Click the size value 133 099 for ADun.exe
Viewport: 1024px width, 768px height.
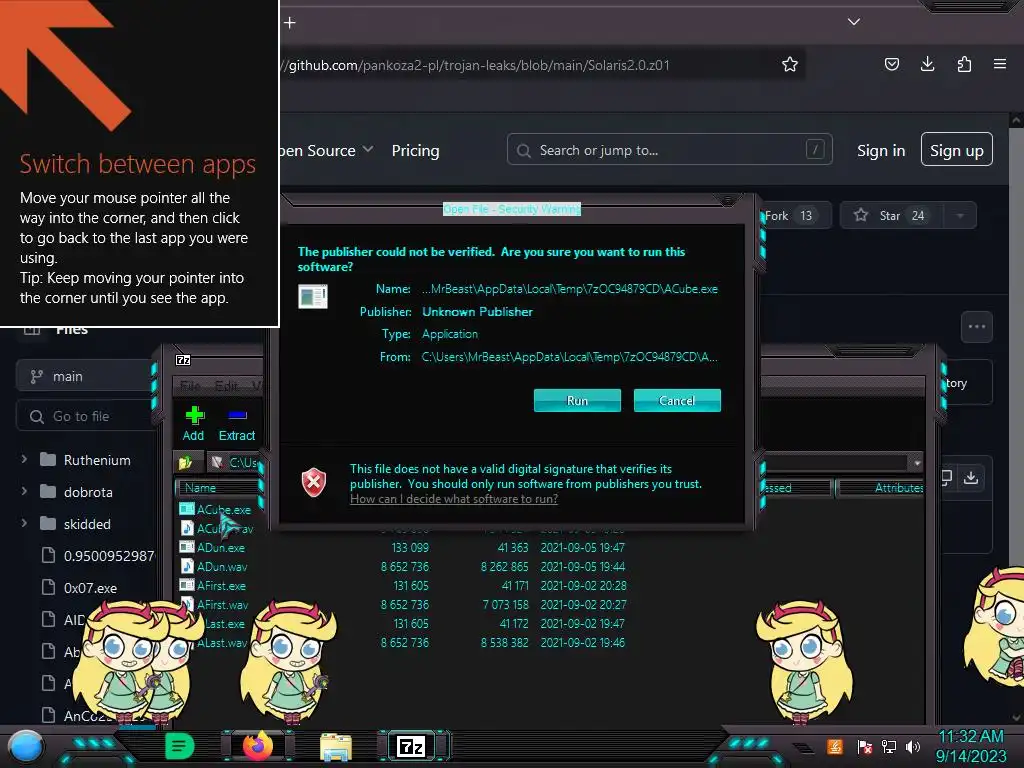click(x=410, y=548)
